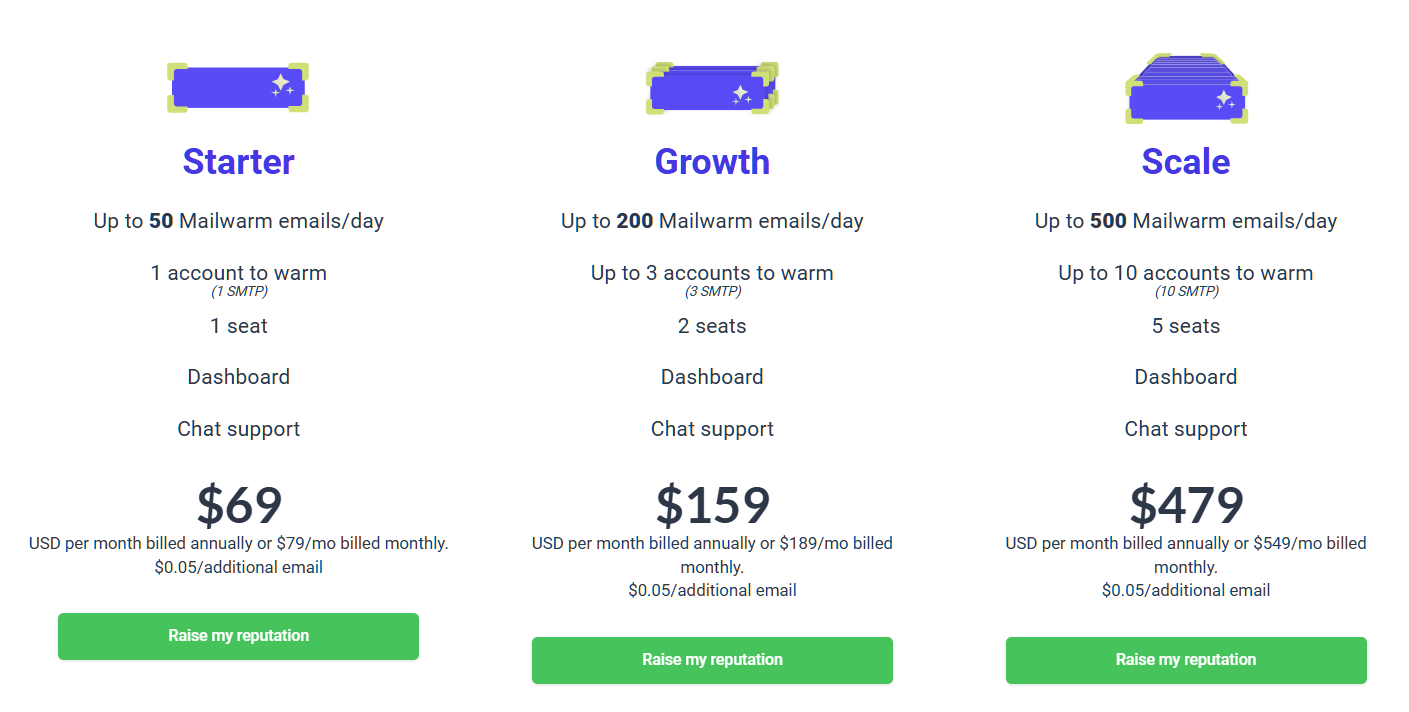Click the Scale plan card-pile icon
Viewport: 1409px width, 712px height.
coord(1186,91)
